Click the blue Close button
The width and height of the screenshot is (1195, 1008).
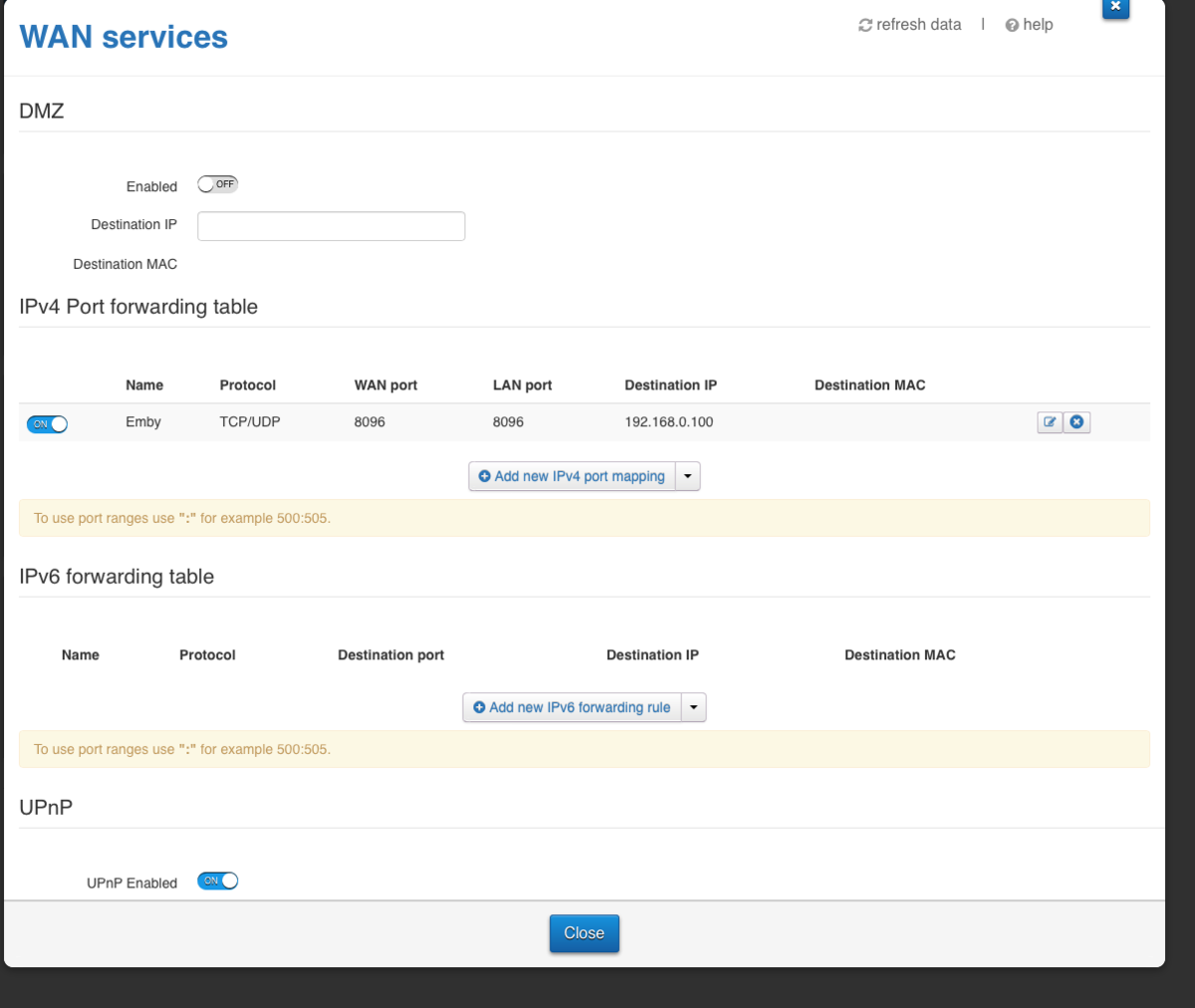pos(585,933)
